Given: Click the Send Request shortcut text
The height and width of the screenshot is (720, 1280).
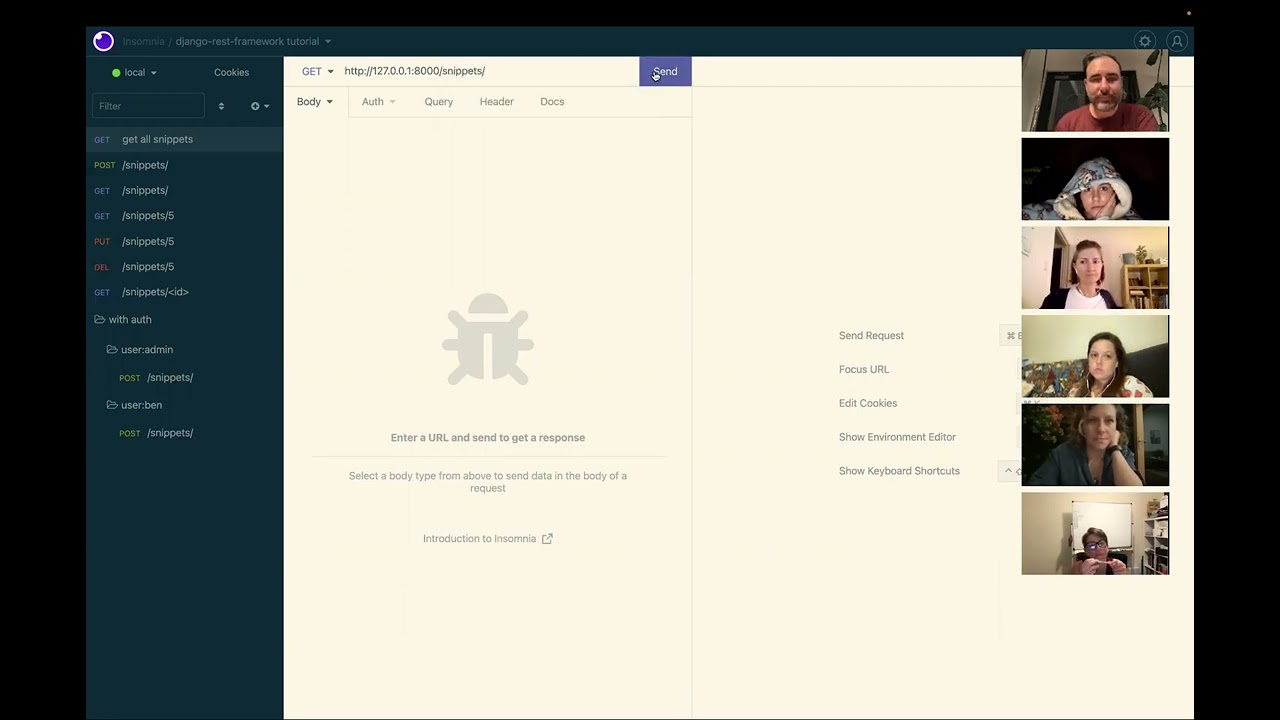Looking at the screenshot, I should [x=871, y=336].
